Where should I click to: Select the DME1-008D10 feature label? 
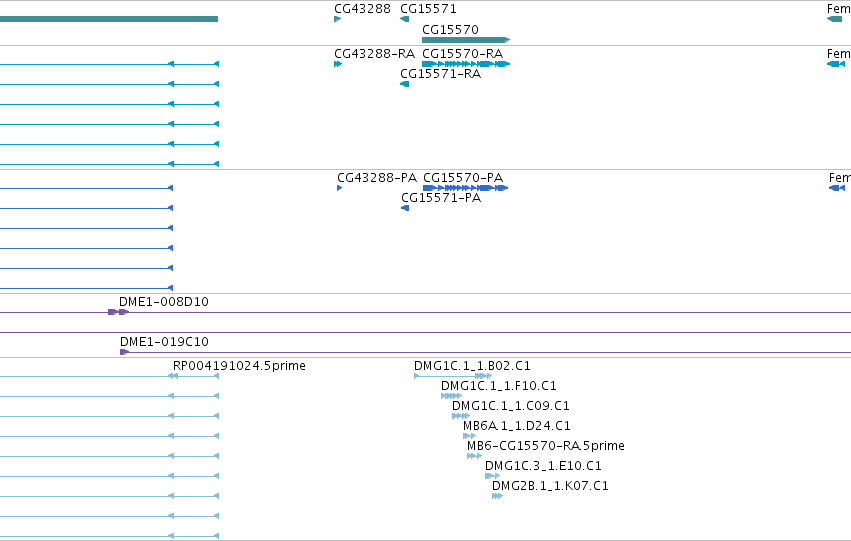pos(164,302)
